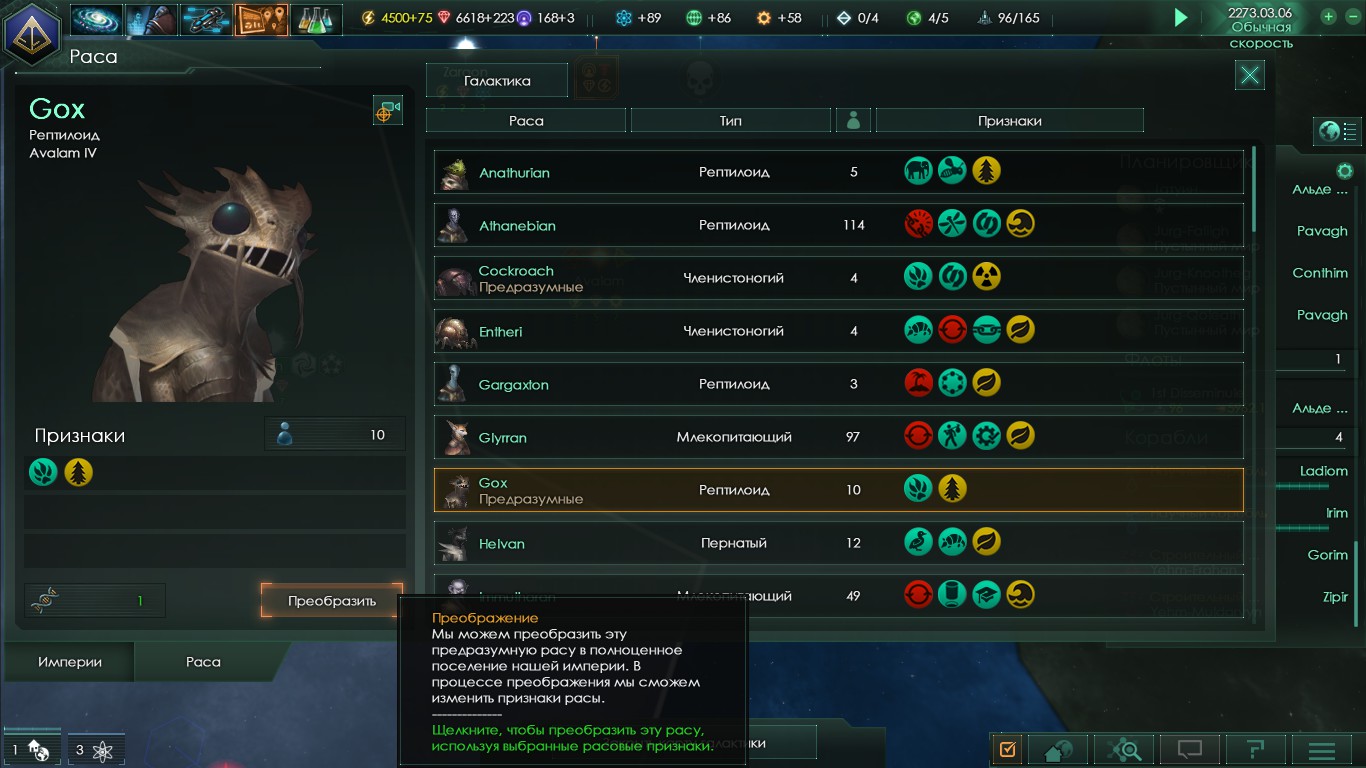Click the Преобразить button
The image size is (1366, 768).
(x=332, y=601)
